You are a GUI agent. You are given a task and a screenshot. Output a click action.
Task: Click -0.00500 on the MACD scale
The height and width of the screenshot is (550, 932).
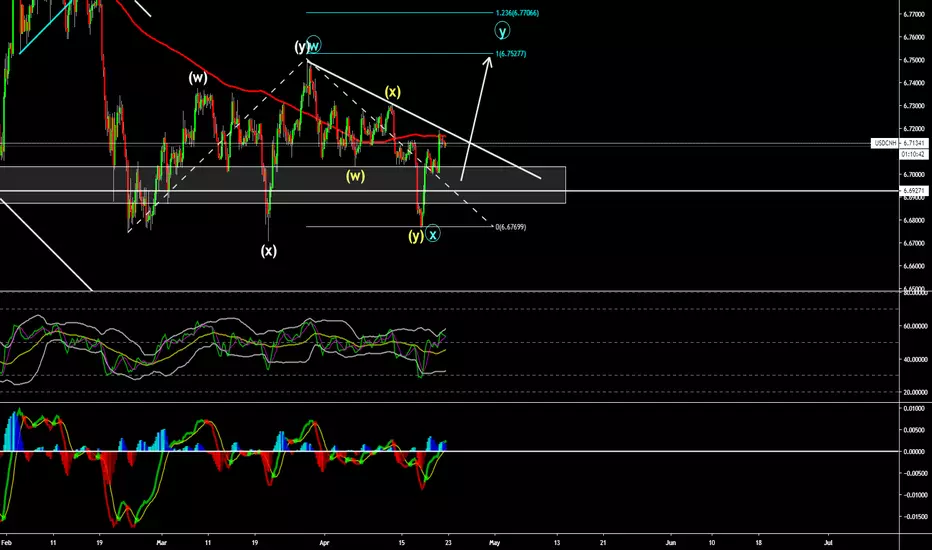tap(913, 473)
